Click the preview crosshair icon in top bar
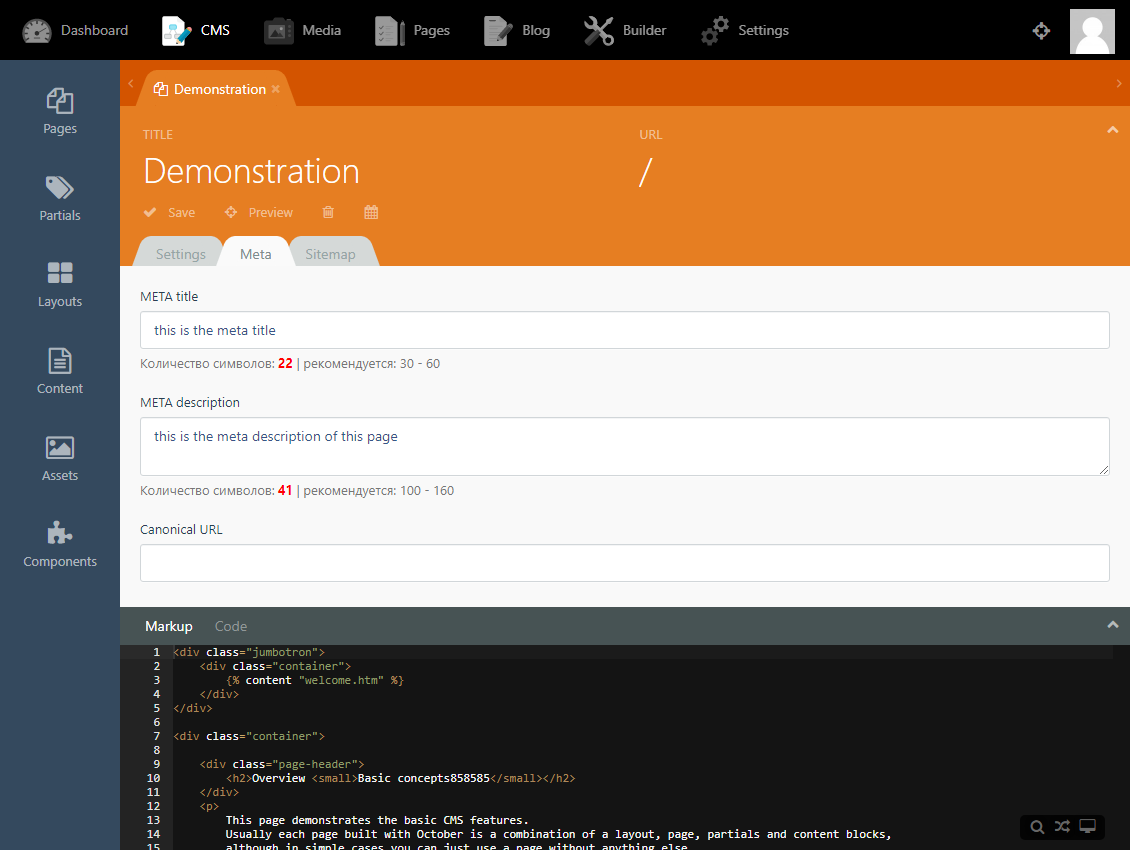 coord(1041,31)
